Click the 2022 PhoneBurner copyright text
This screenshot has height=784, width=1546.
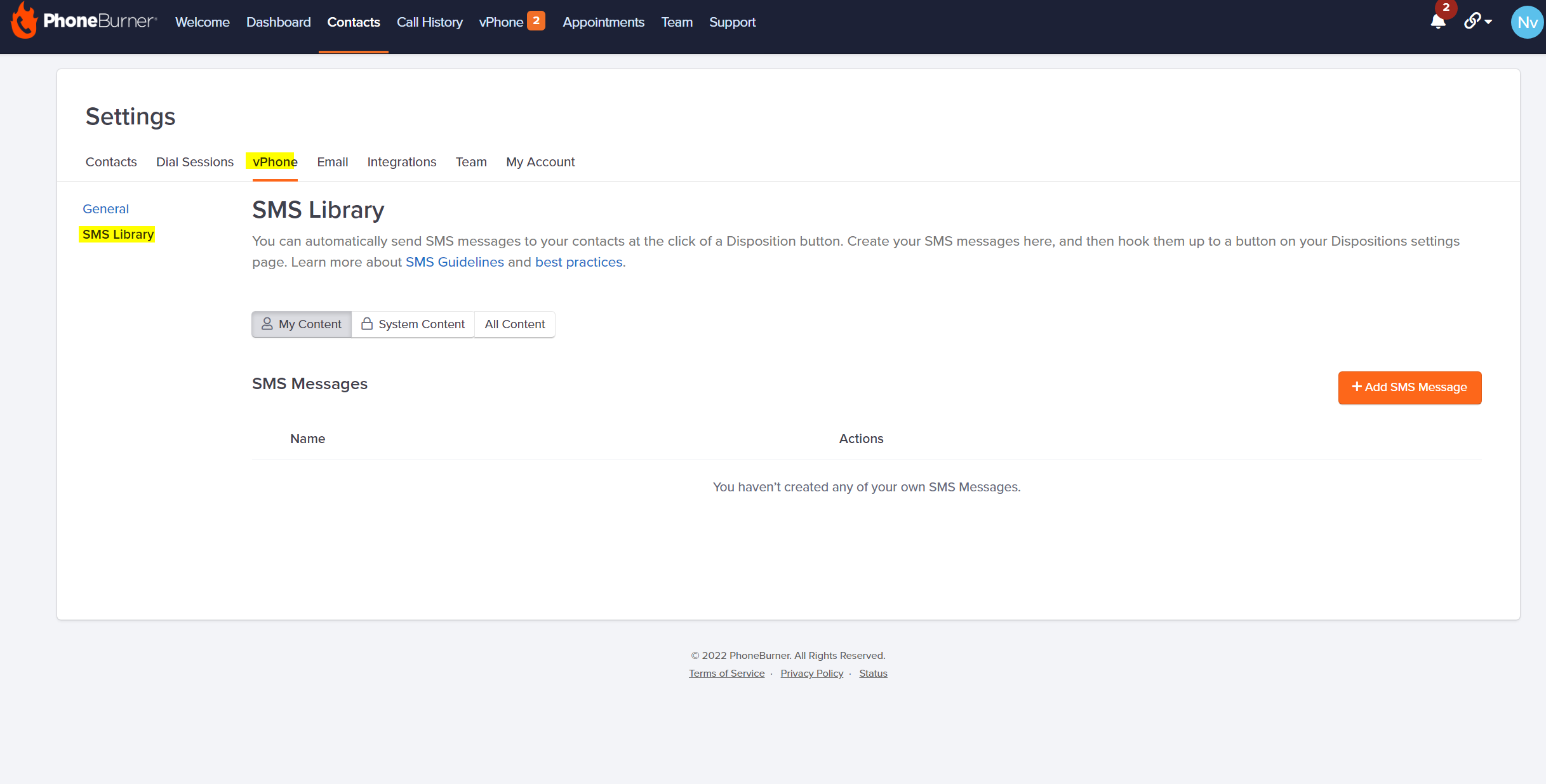[x=788, y=656]
